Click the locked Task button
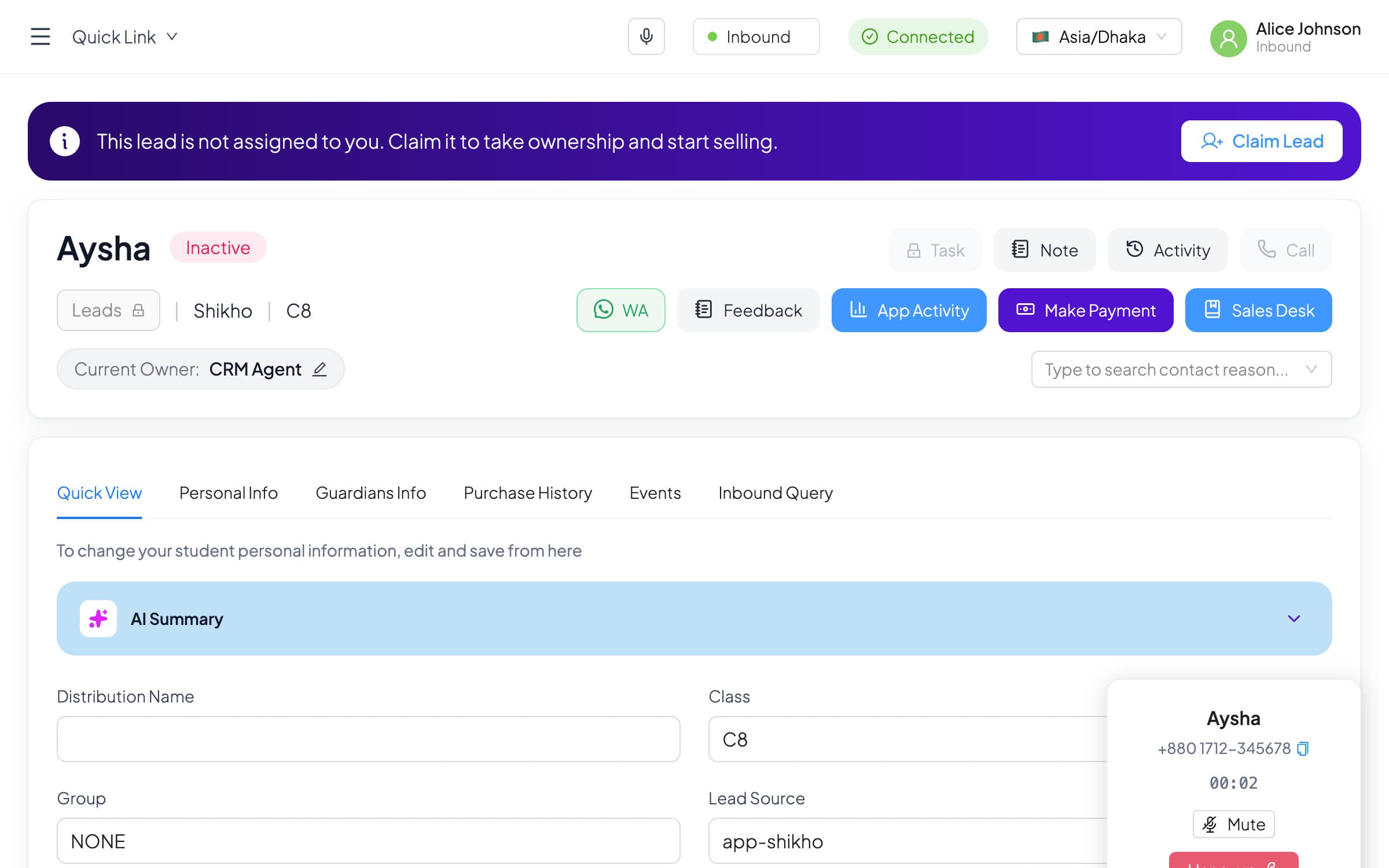1389x868 pixels. click(x=935, y=250)
